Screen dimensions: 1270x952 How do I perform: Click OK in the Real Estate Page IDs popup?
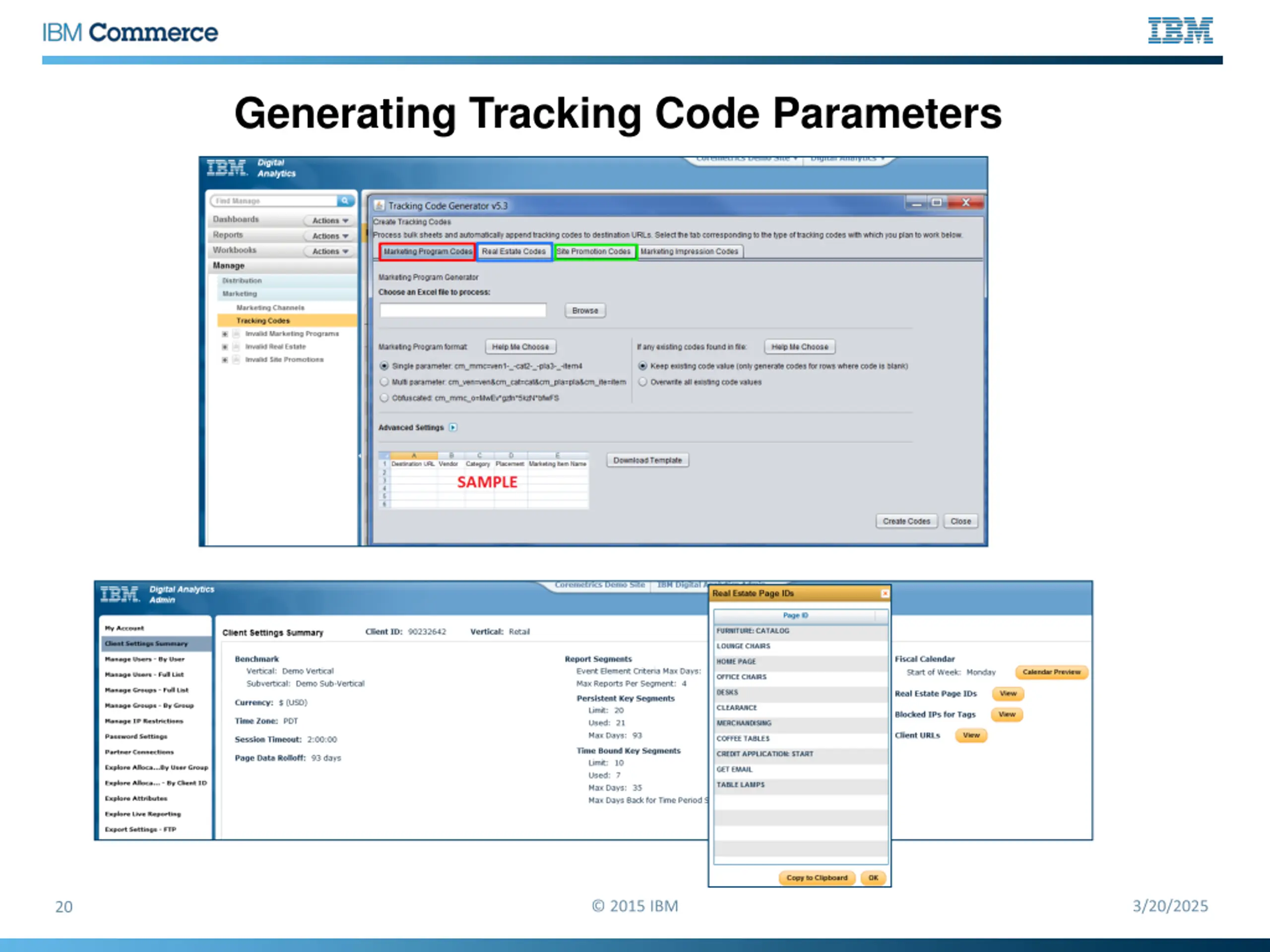pyautogui.click(x=873, y=878)
